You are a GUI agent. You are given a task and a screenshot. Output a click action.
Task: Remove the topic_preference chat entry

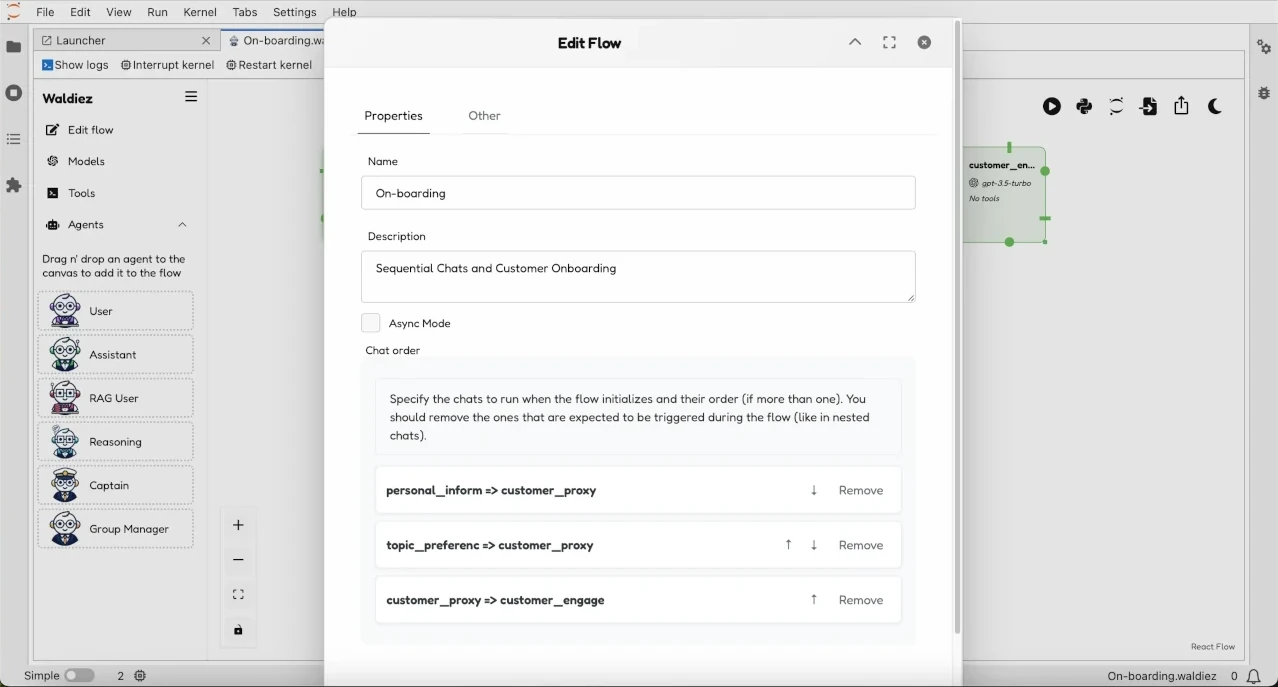tap(861, 545)
